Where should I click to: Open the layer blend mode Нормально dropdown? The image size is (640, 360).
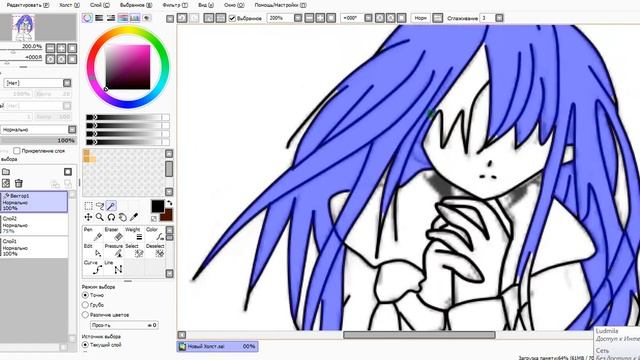click(72, 129)
